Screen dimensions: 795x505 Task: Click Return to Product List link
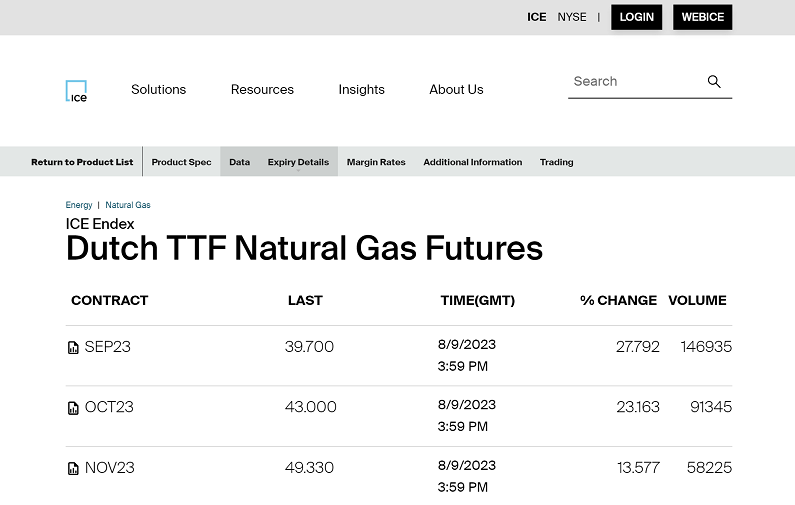(82, 162)
